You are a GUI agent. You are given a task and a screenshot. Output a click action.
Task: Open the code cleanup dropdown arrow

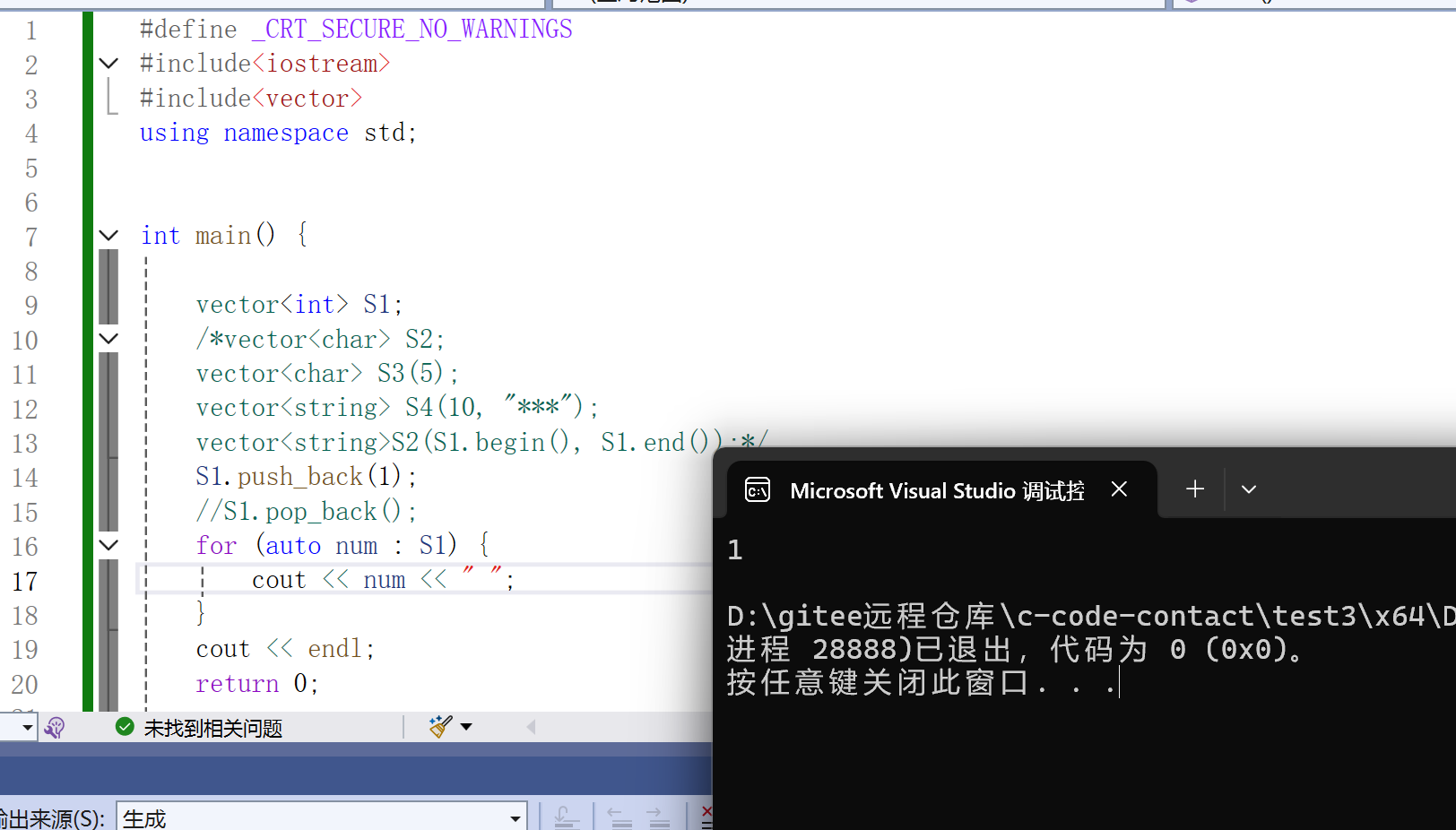[466, 727]
